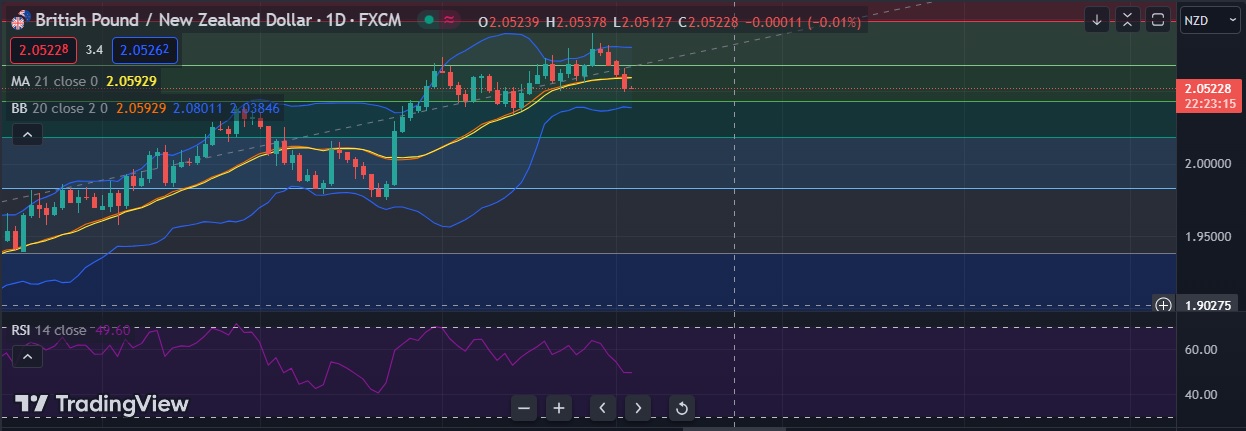Collapse the RSI pane legend
Viewport: 1246px width, 431px height.
(x=27, y=357)
